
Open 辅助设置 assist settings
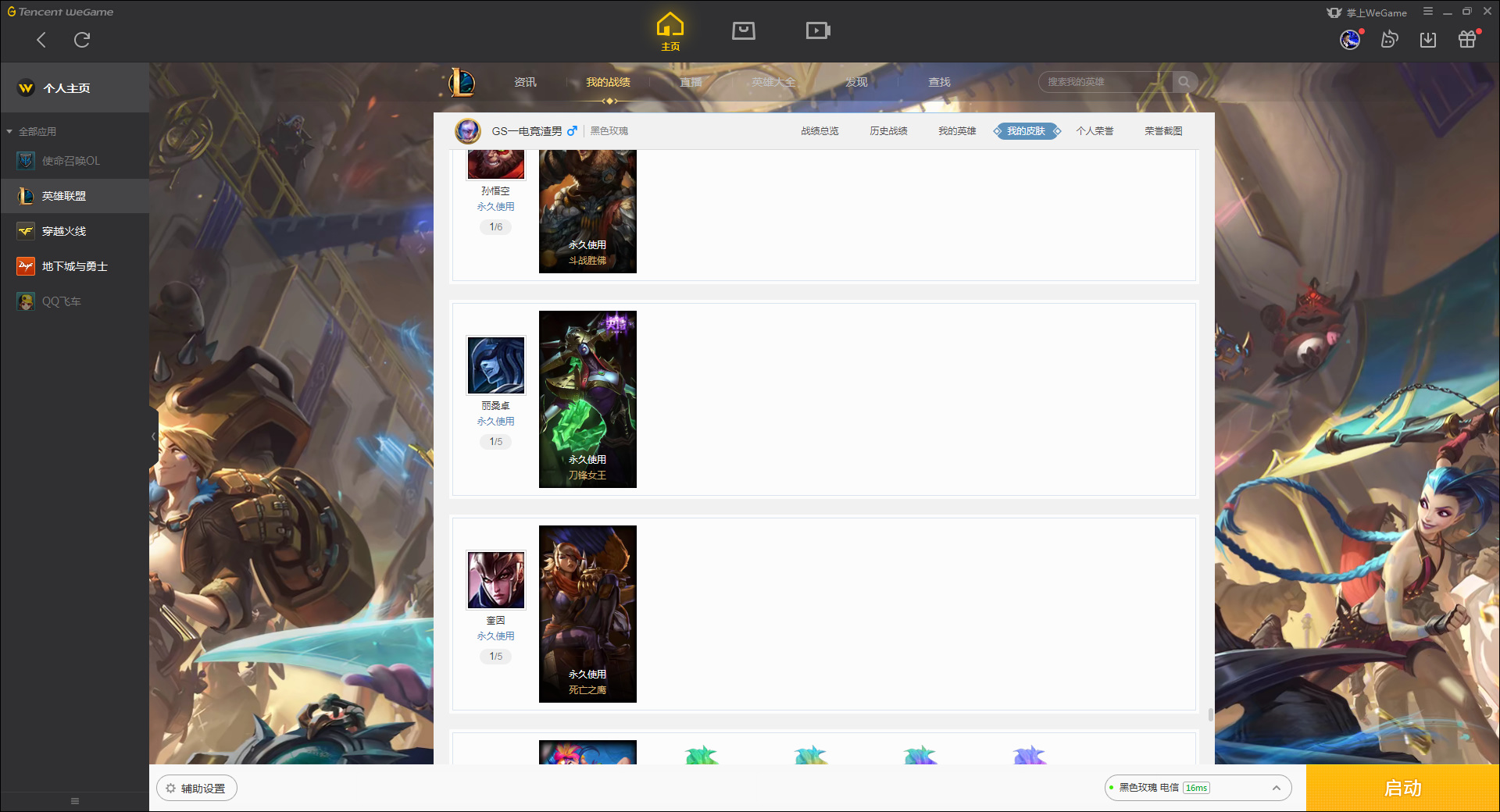[197, 789]
